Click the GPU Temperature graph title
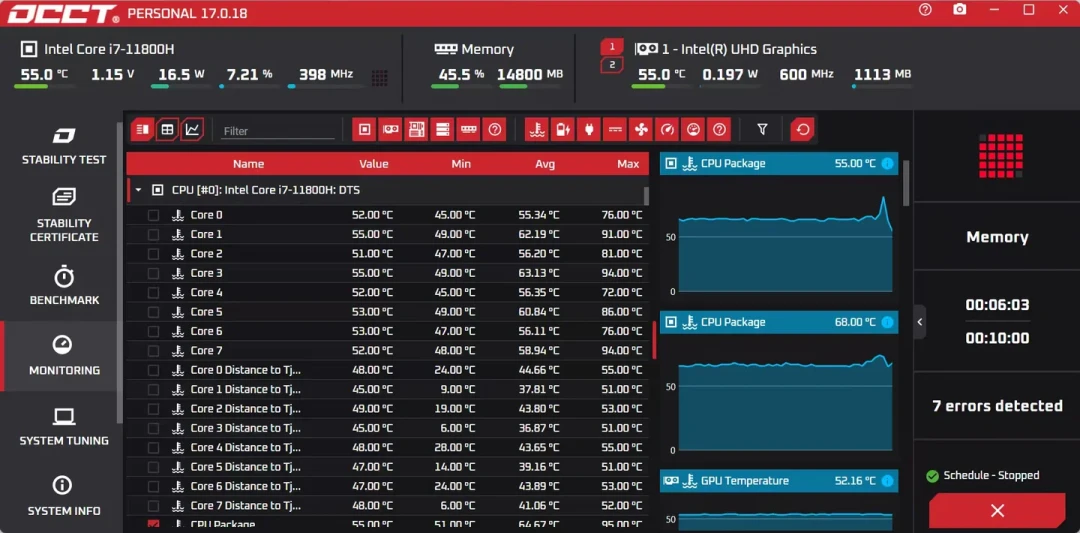Screen dimensions: 1080x533 coord(745,481)
